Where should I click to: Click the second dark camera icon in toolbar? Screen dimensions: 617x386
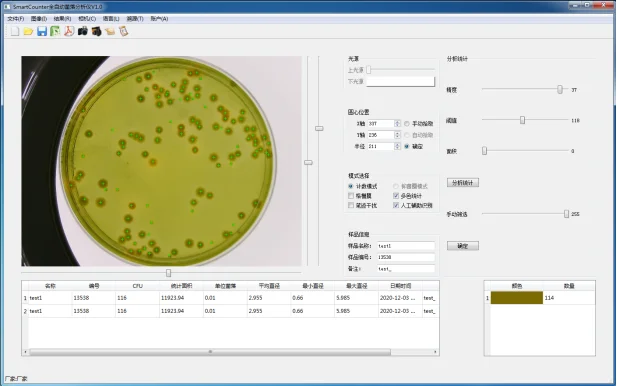96,31
